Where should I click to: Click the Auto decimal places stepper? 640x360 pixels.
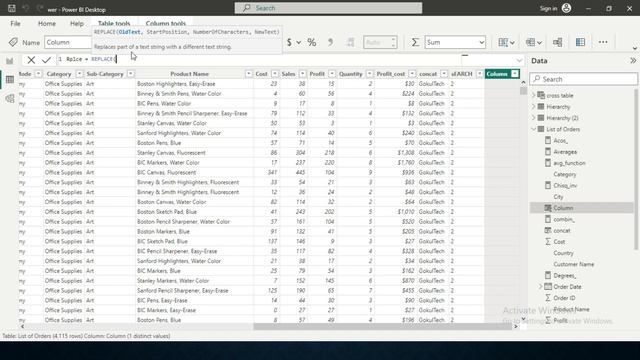(x=380, y=42)
